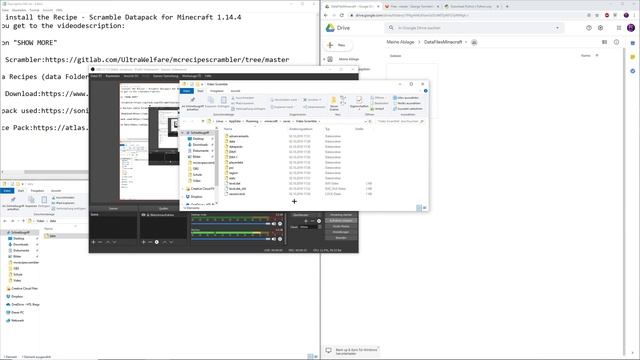The image size is (640, 360).
Task: Click Chrome back navigation arrow
Action: click(326, 15)
